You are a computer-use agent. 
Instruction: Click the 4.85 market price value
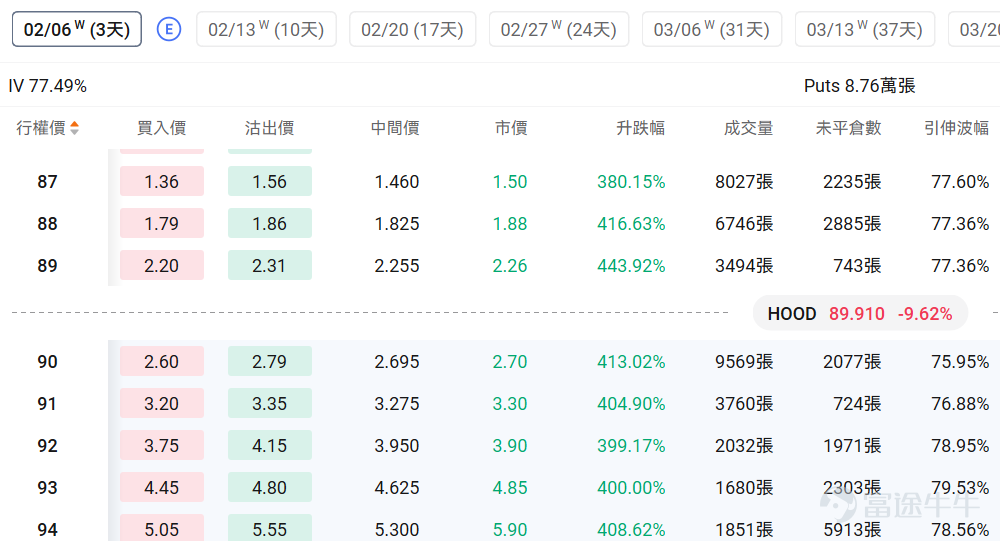click(510, 487)
